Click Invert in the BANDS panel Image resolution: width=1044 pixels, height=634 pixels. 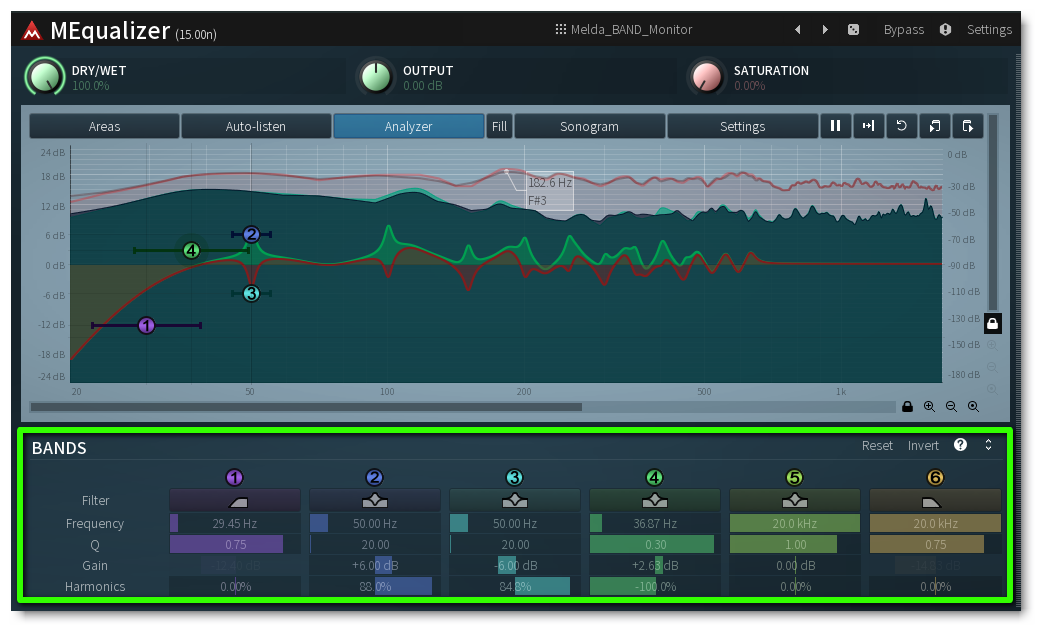click(923, 446)
